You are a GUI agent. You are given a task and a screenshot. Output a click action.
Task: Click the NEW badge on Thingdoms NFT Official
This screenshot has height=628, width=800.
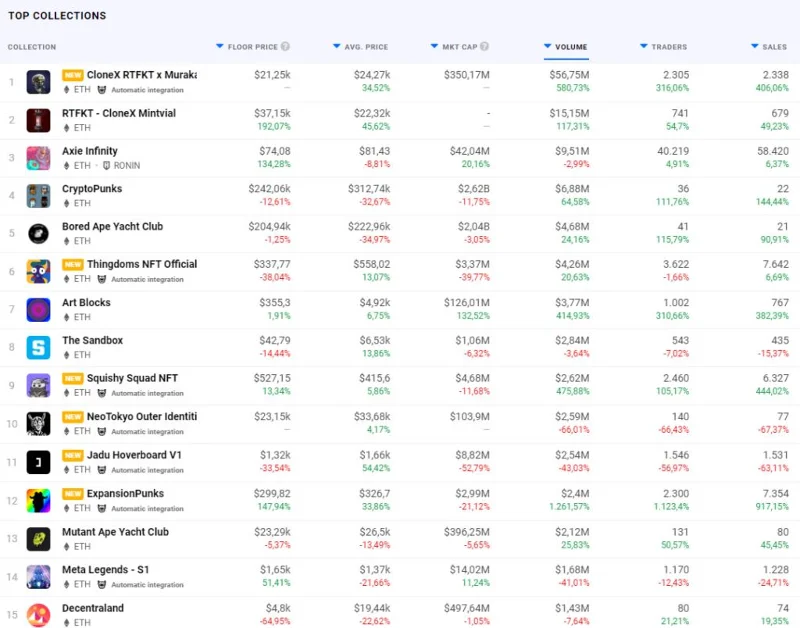click(73, 264)
